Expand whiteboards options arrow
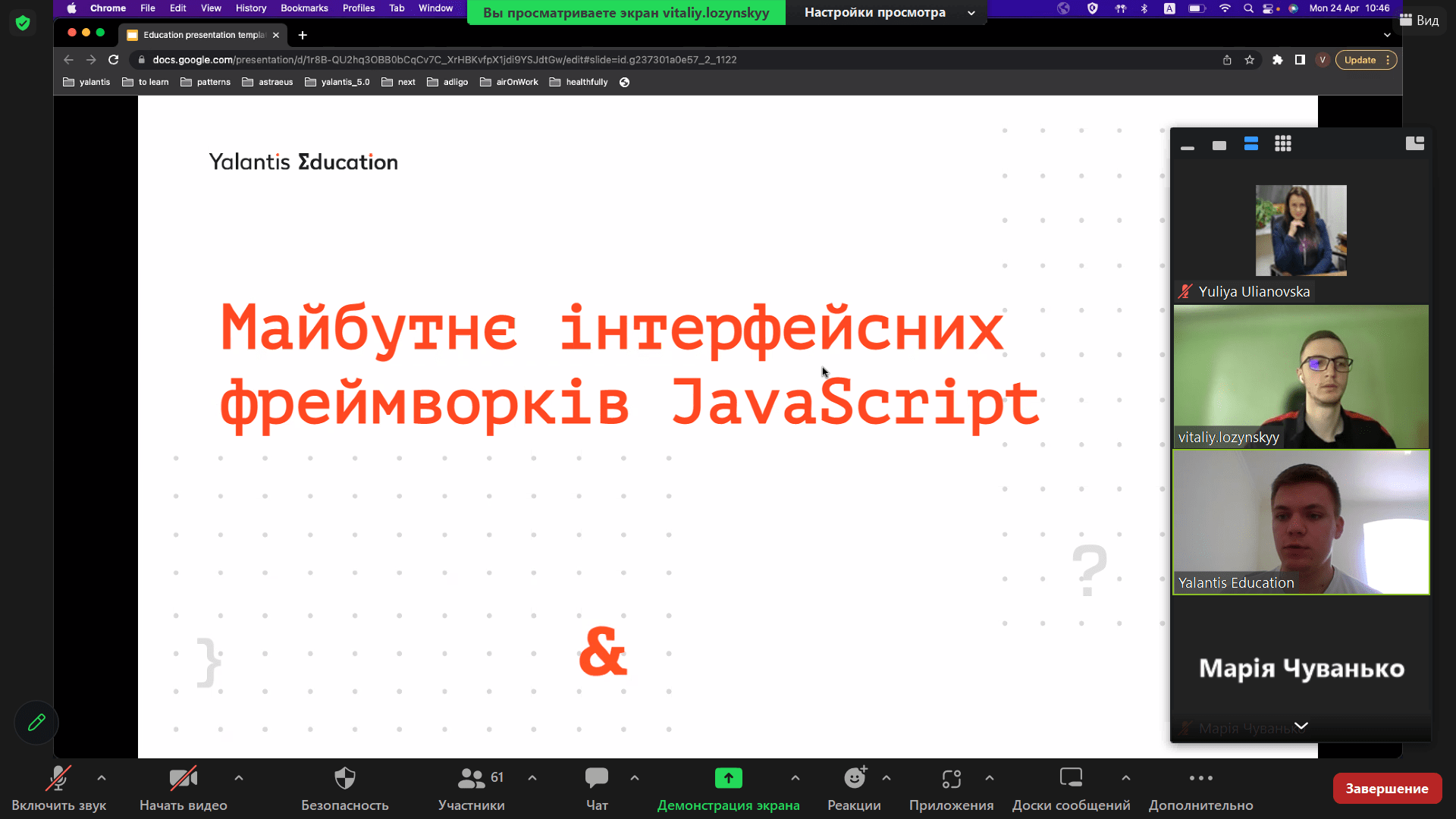Viewport: 1456px width, 819px height. (1126, 778)
